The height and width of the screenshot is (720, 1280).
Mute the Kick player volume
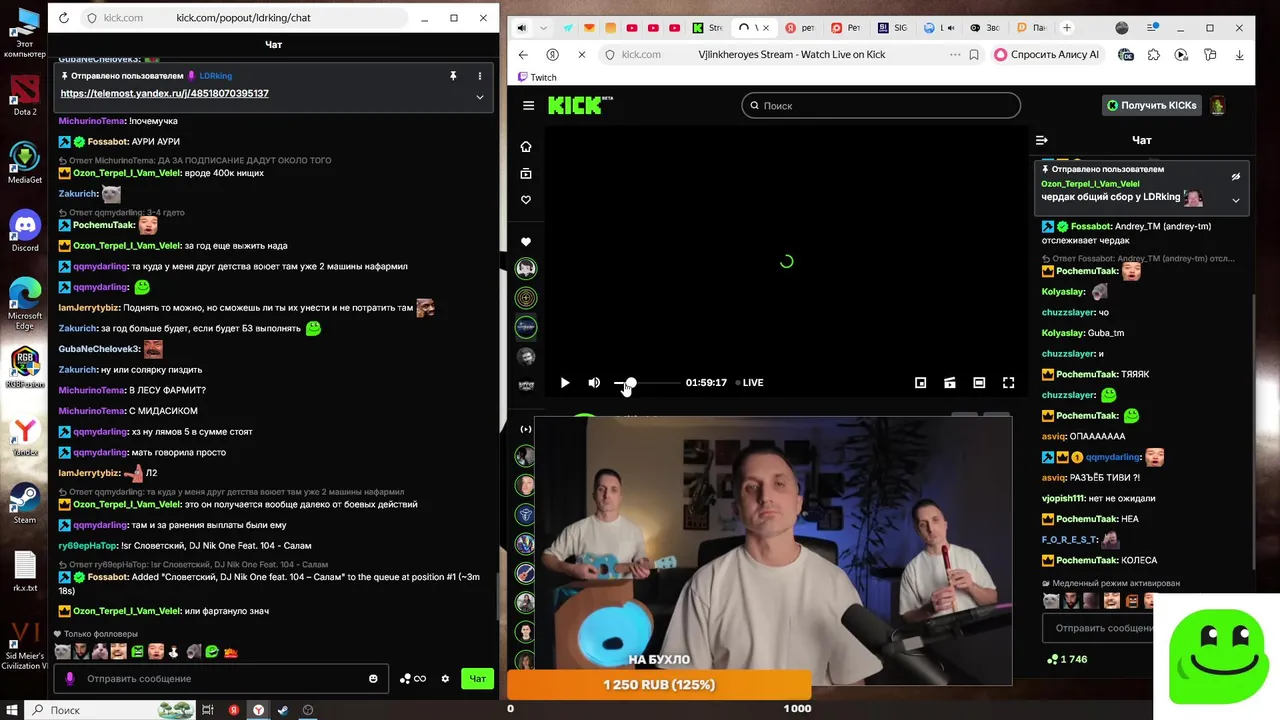coord(594,383)
